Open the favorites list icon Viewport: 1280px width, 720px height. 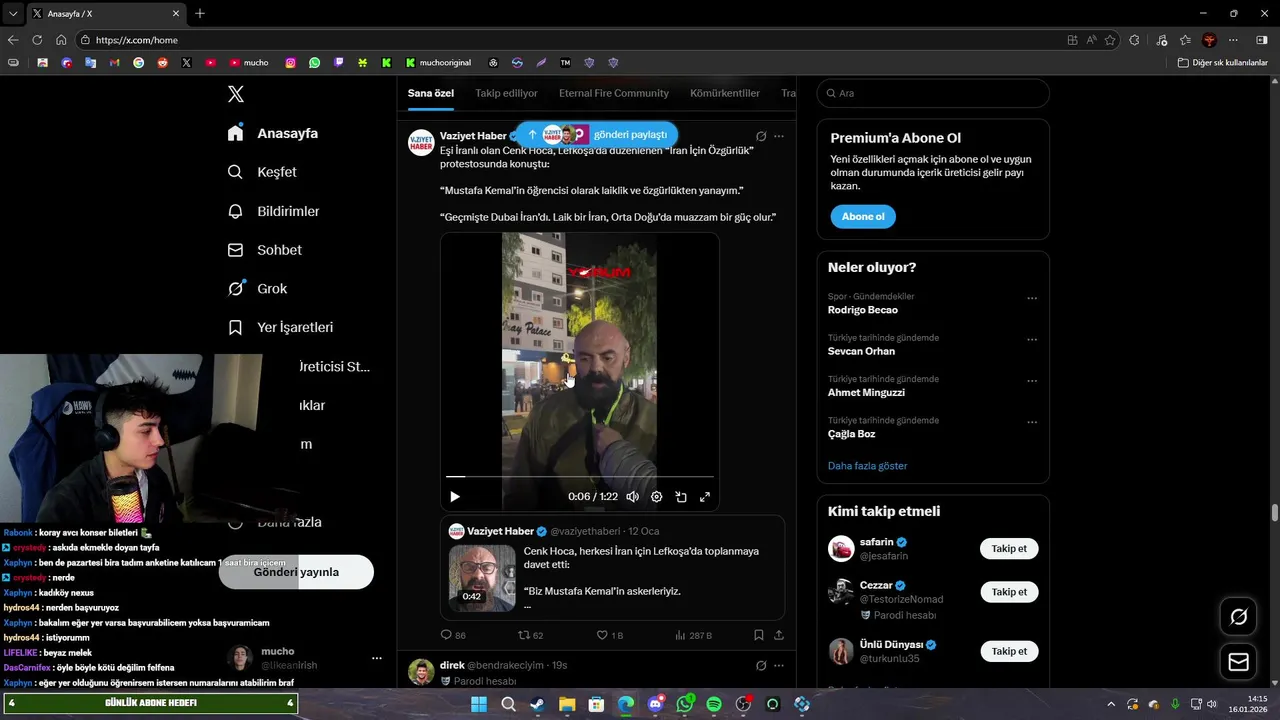tap(1185, 40)
